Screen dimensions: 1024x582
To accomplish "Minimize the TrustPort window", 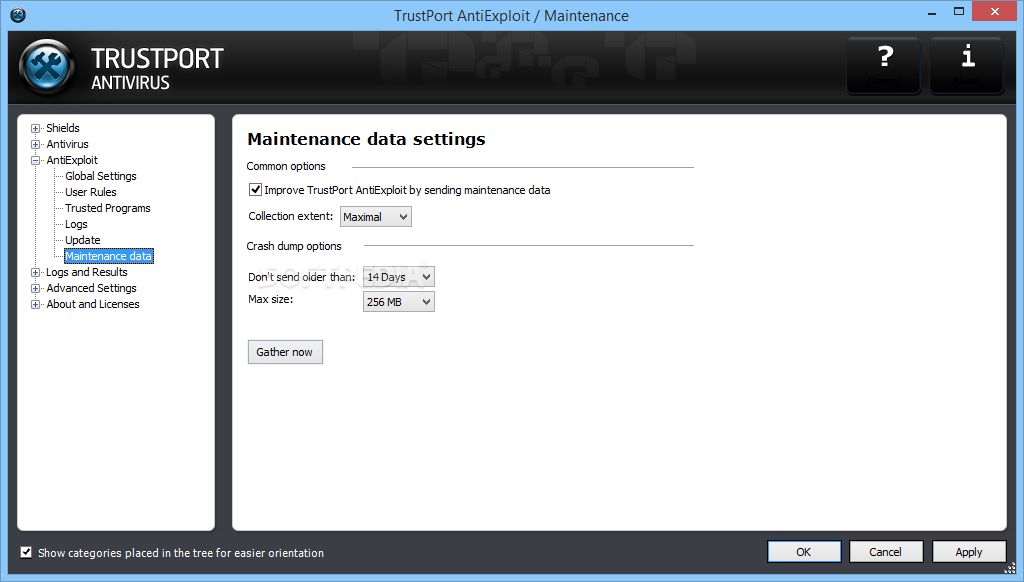I will pos(932,12).
